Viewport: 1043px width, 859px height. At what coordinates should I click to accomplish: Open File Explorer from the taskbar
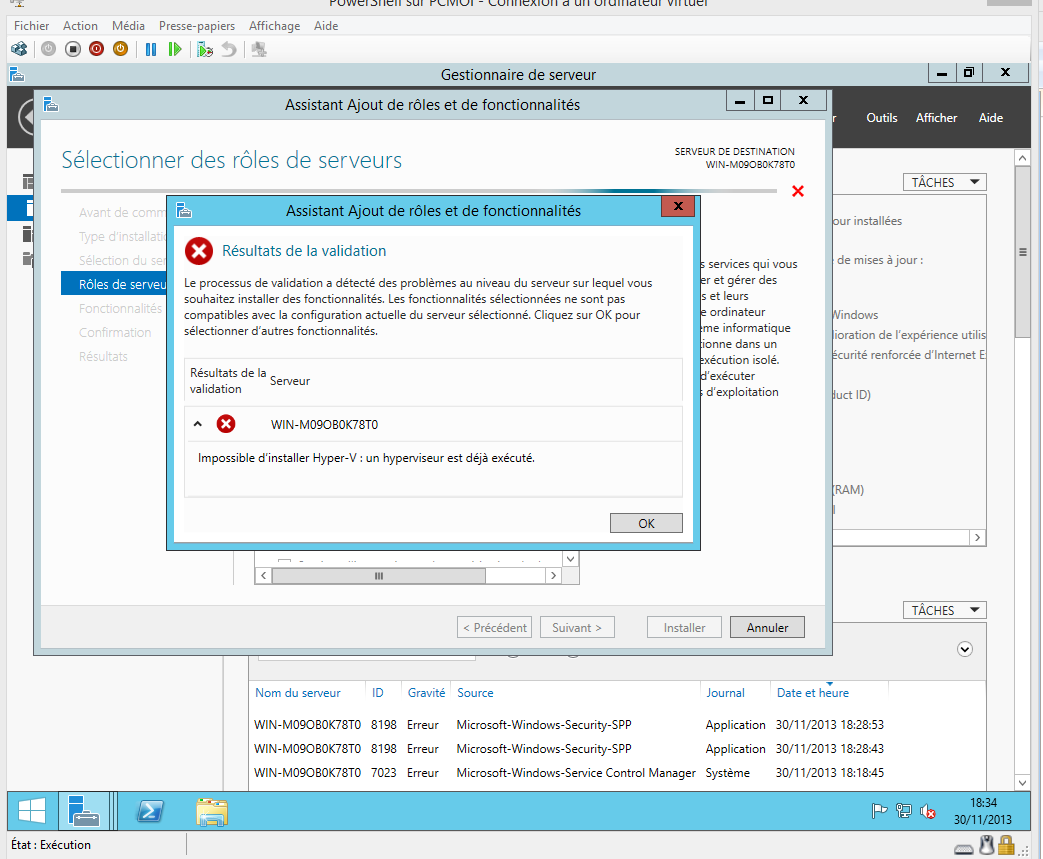[x=212, y=811]
